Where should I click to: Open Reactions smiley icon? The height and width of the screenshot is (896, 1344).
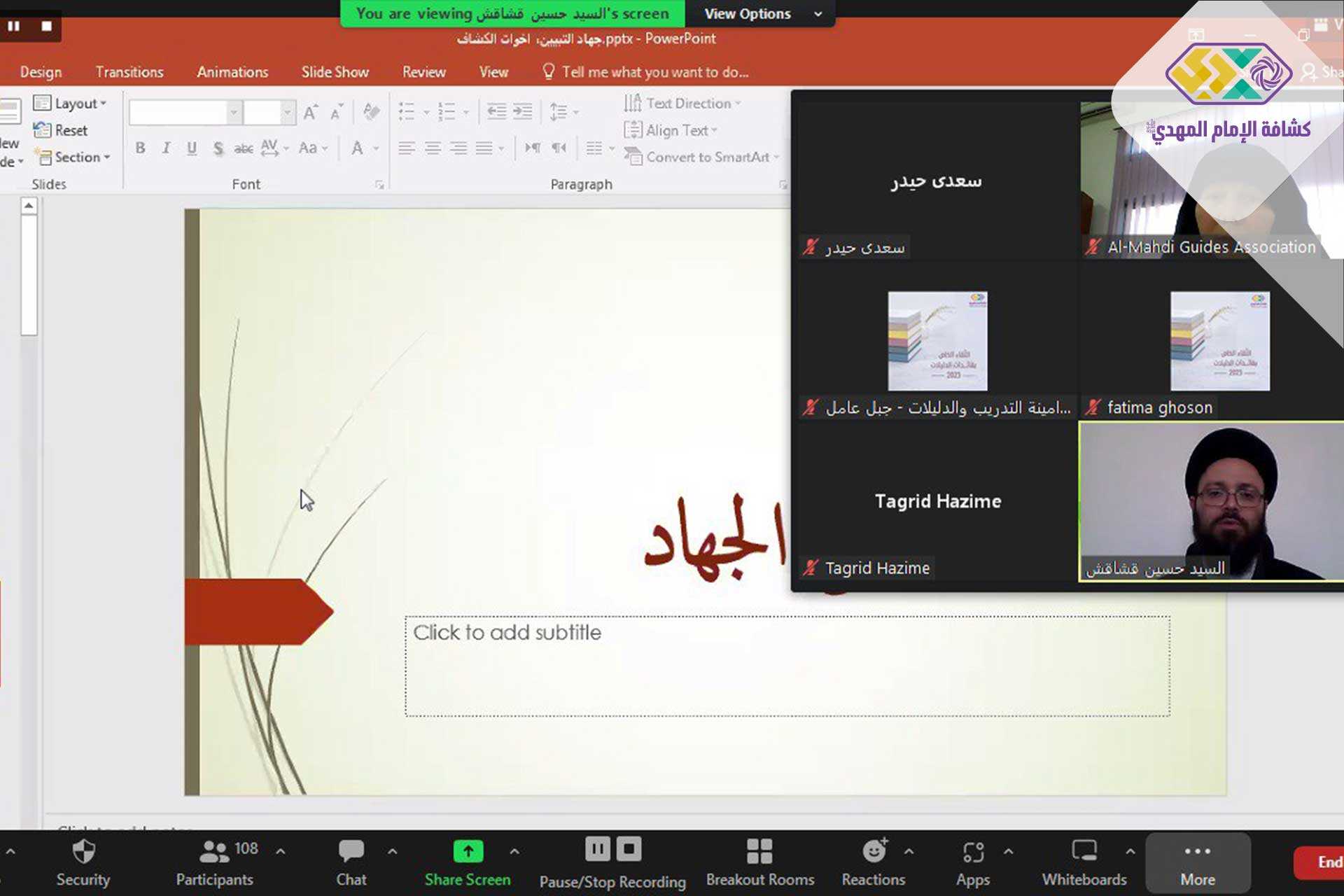click(x=873, y=852)
